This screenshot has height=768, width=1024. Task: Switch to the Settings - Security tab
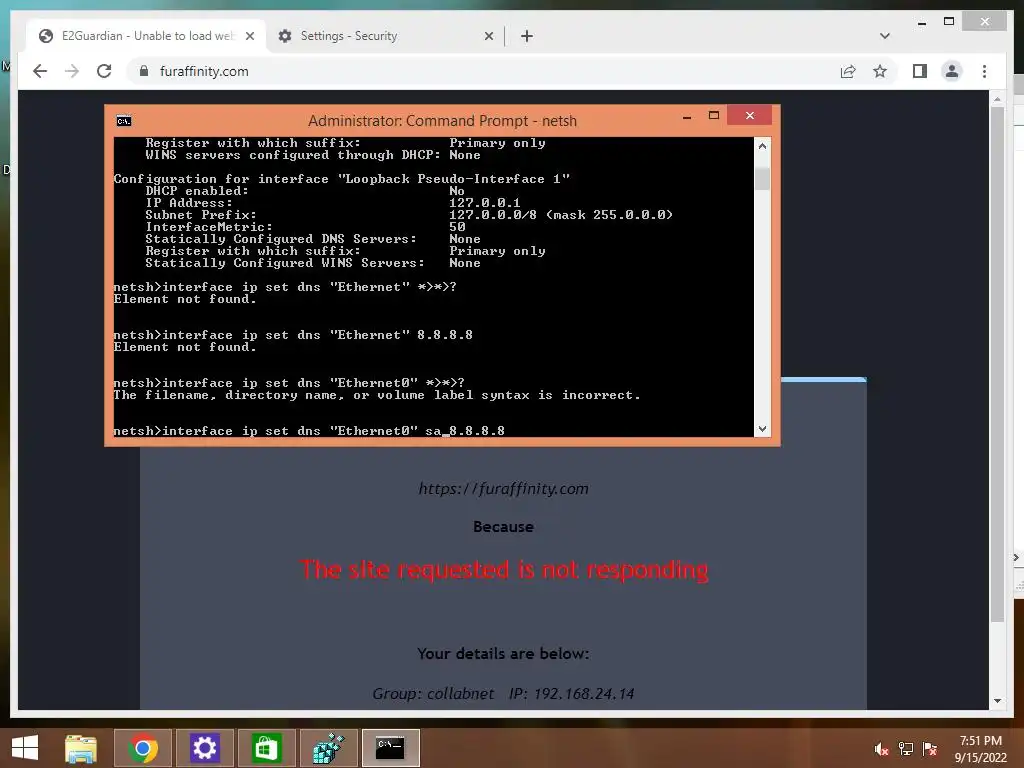click(385, 36)
